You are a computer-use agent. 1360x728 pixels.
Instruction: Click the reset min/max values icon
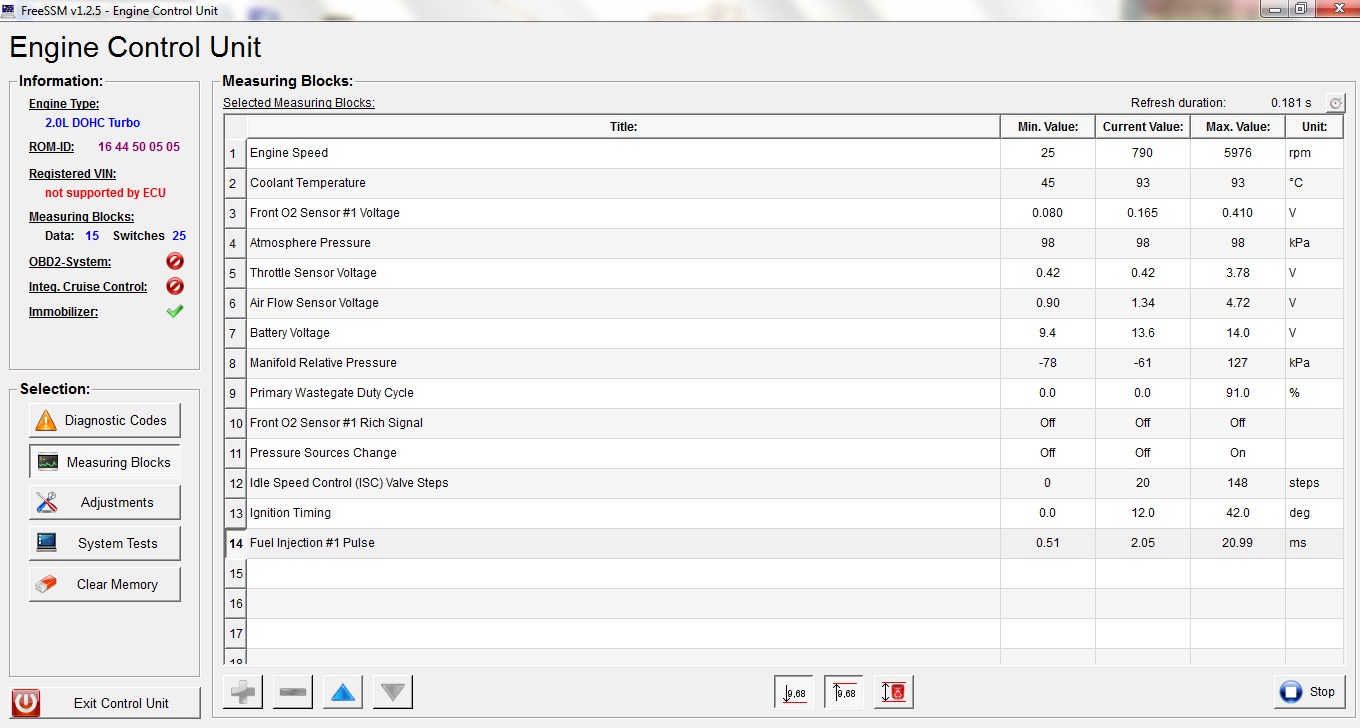894,691
